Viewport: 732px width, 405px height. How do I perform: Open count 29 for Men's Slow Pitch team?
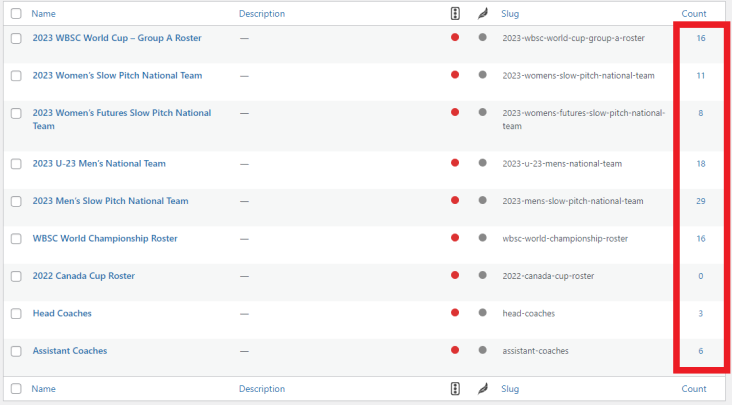(700, 201)
